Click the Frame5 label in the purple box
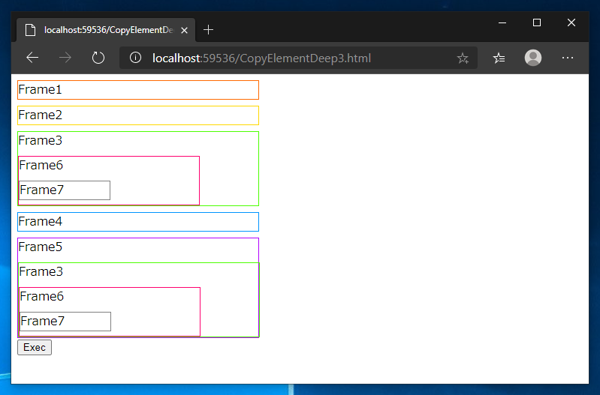This screenshot has width=600, height=395. click(40, 247)
